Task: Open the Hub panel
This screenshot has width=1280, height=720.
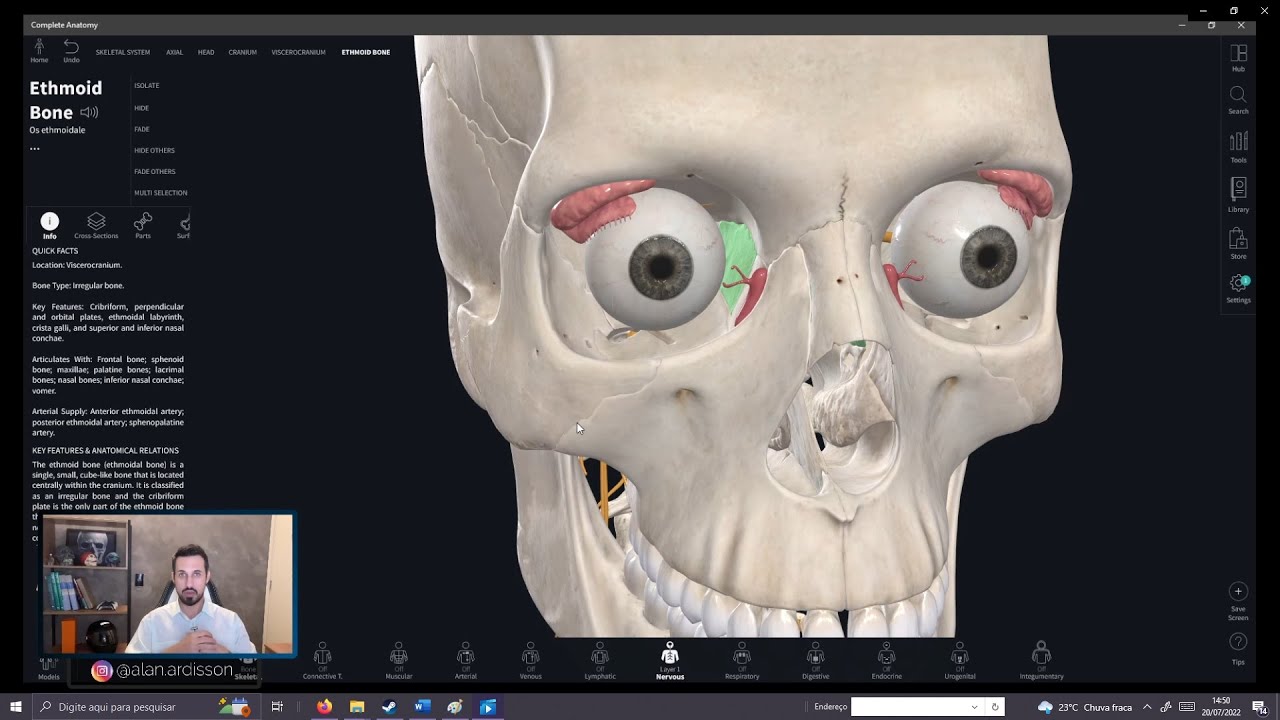Action: pos(1238,58)
